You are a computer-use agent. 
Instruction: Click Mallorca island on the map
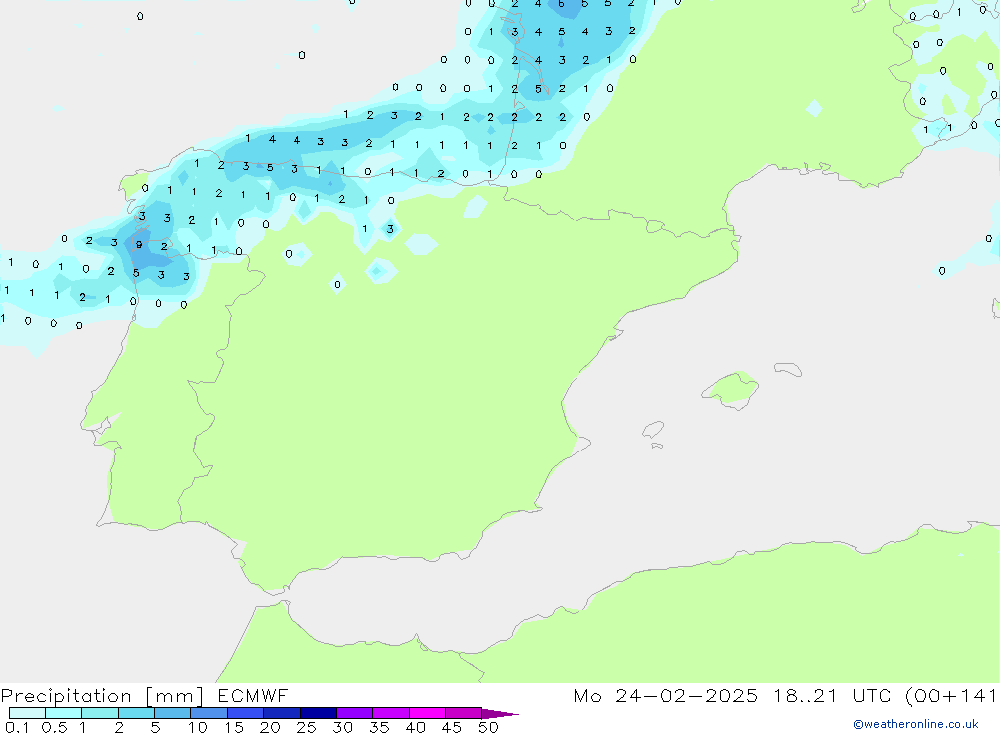[731, 389]
